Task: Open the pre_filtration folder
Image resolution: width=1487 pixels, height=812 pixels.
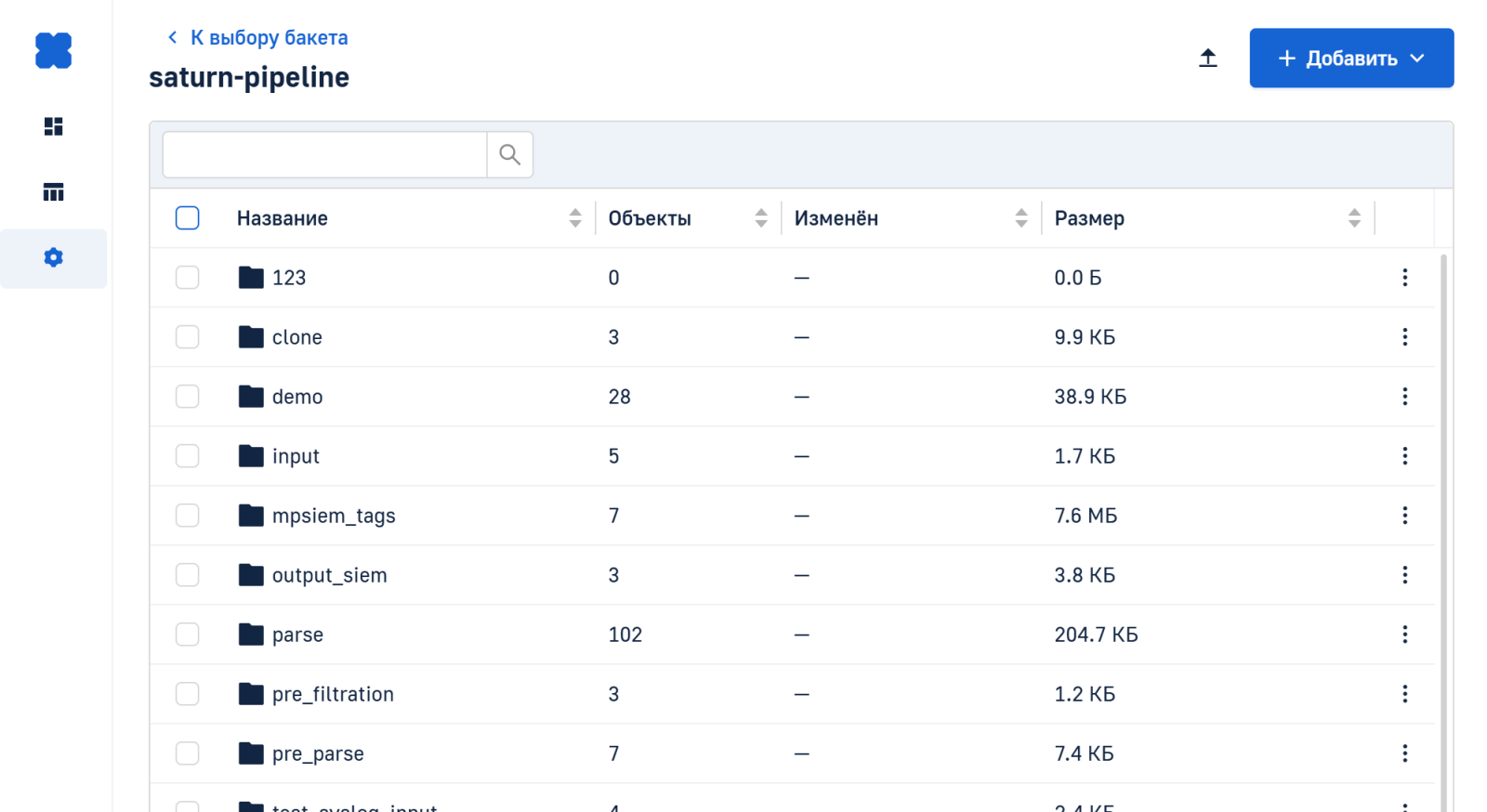Action: (x=333, y=694)
